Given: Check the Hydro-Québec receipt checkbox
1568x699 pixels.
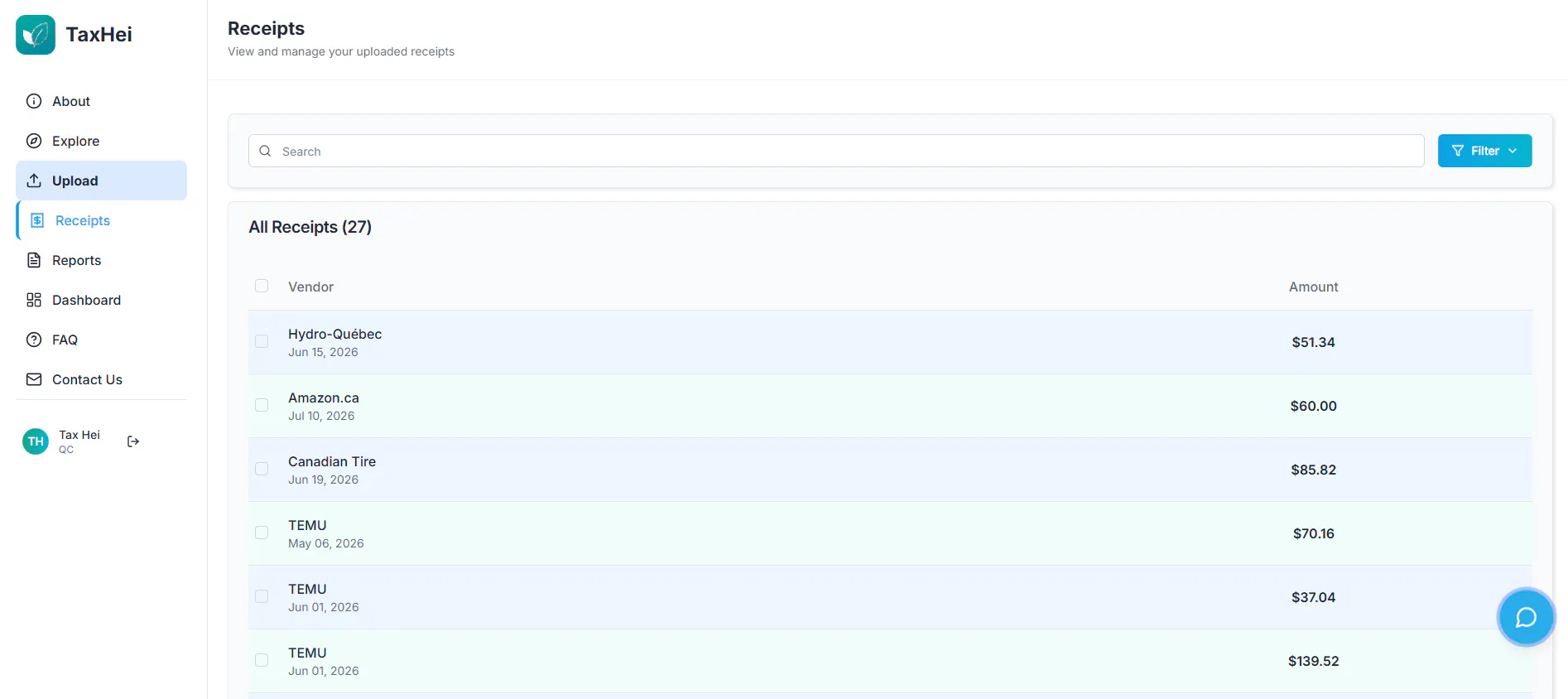Looking at the screenshot, I should coord(262,341).
